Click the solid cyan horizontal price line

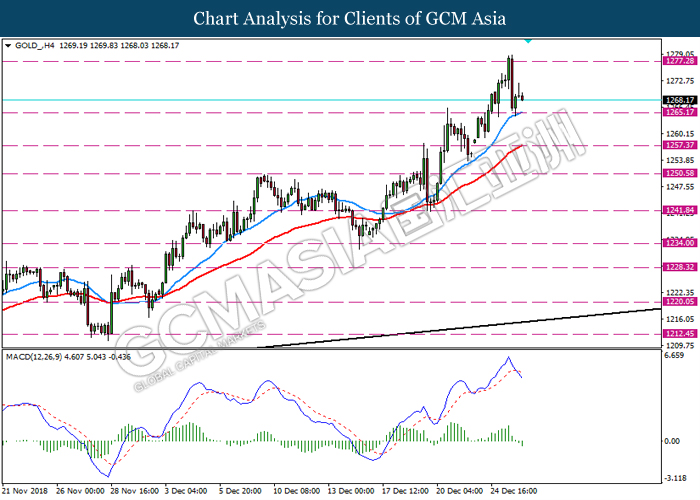(x=331, y=100)
